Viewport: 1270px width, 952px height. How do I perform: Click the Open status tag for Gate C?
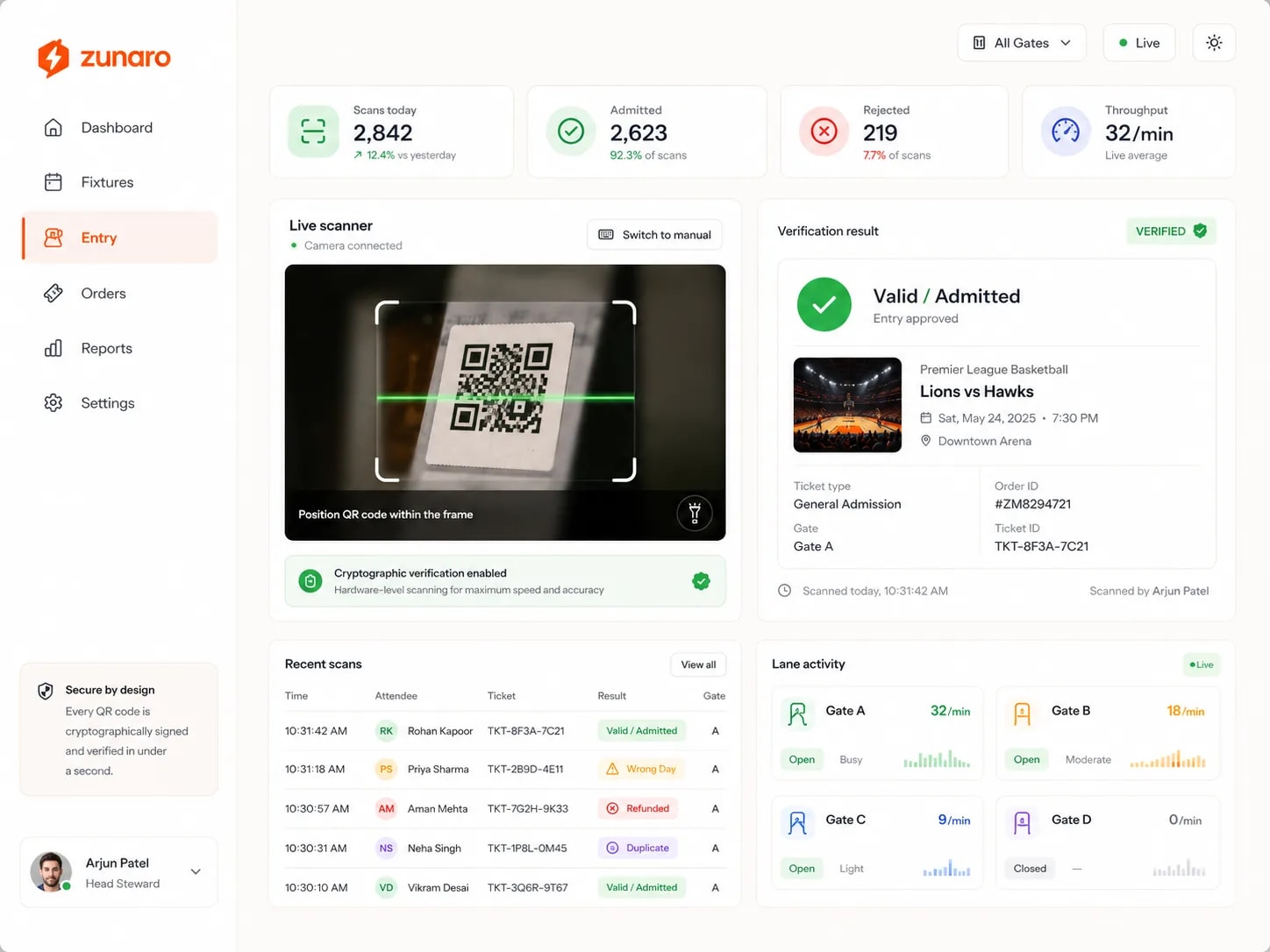[x=802, y=868]
